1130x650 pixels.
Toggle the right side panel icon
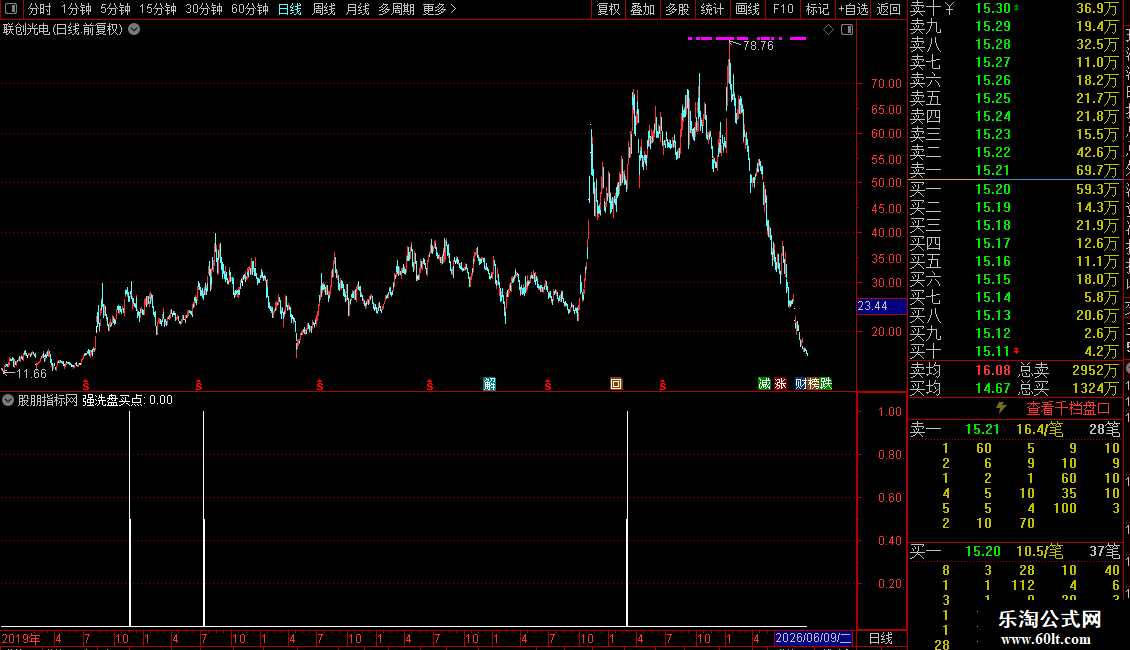click(847, 30)
